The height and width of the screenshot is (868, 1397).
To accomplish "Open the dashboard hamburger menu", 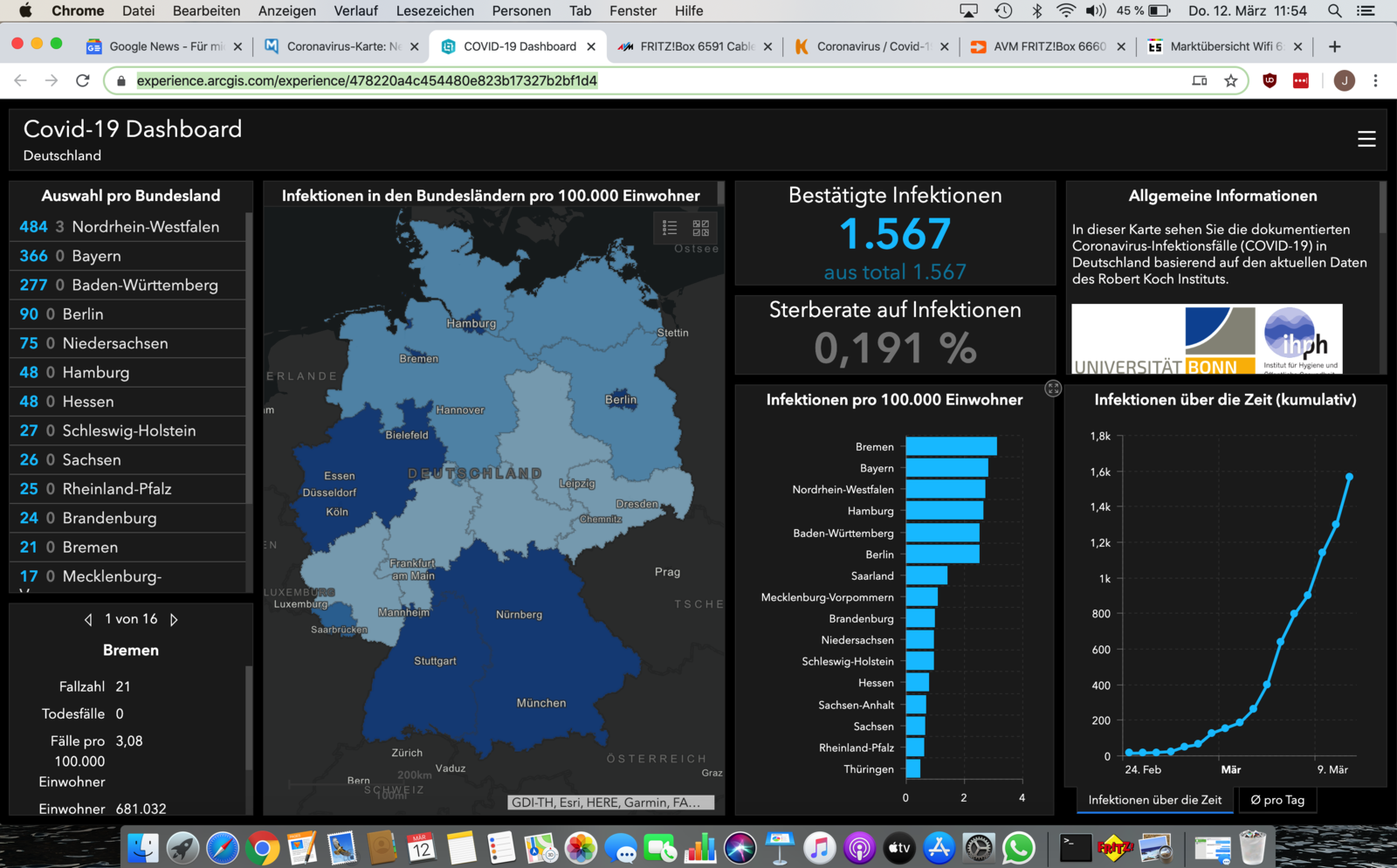I will coord(1366,139).
